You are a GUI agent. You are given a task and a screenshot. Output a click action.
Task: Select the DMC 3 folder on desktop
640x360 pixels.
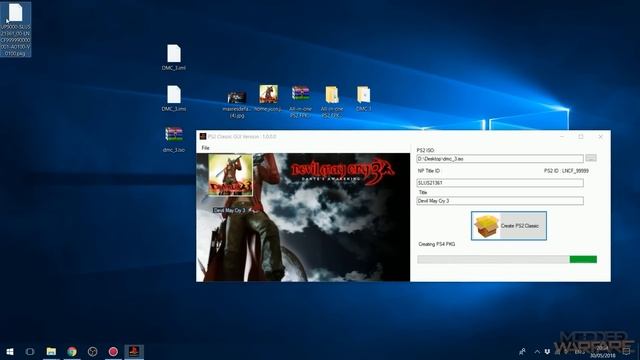[x=363, y=98]
